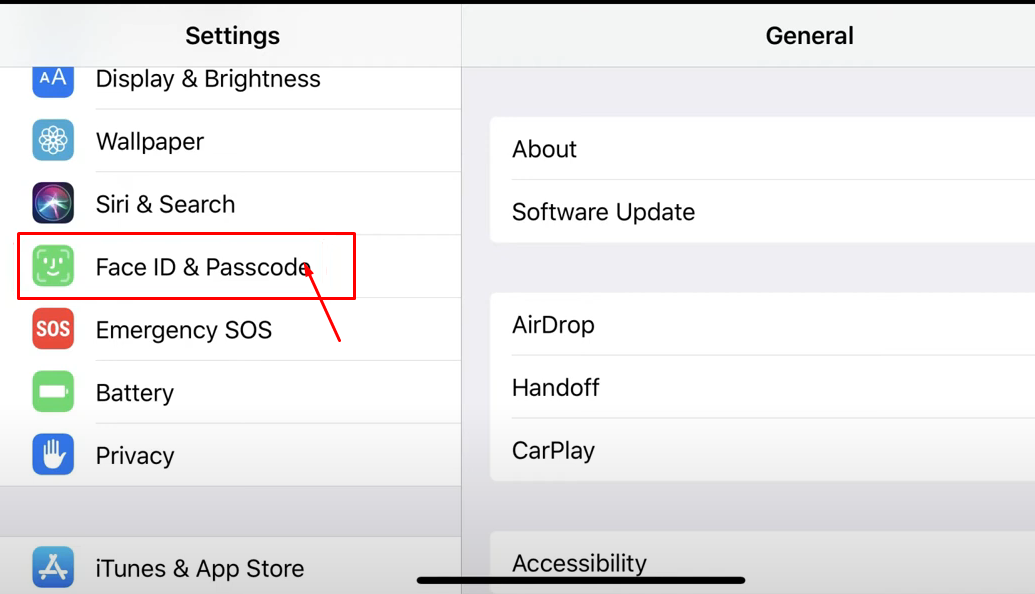
Task: Open the iTunes & App Store icon
Action: pyautogui.click(x=53, y=567)
